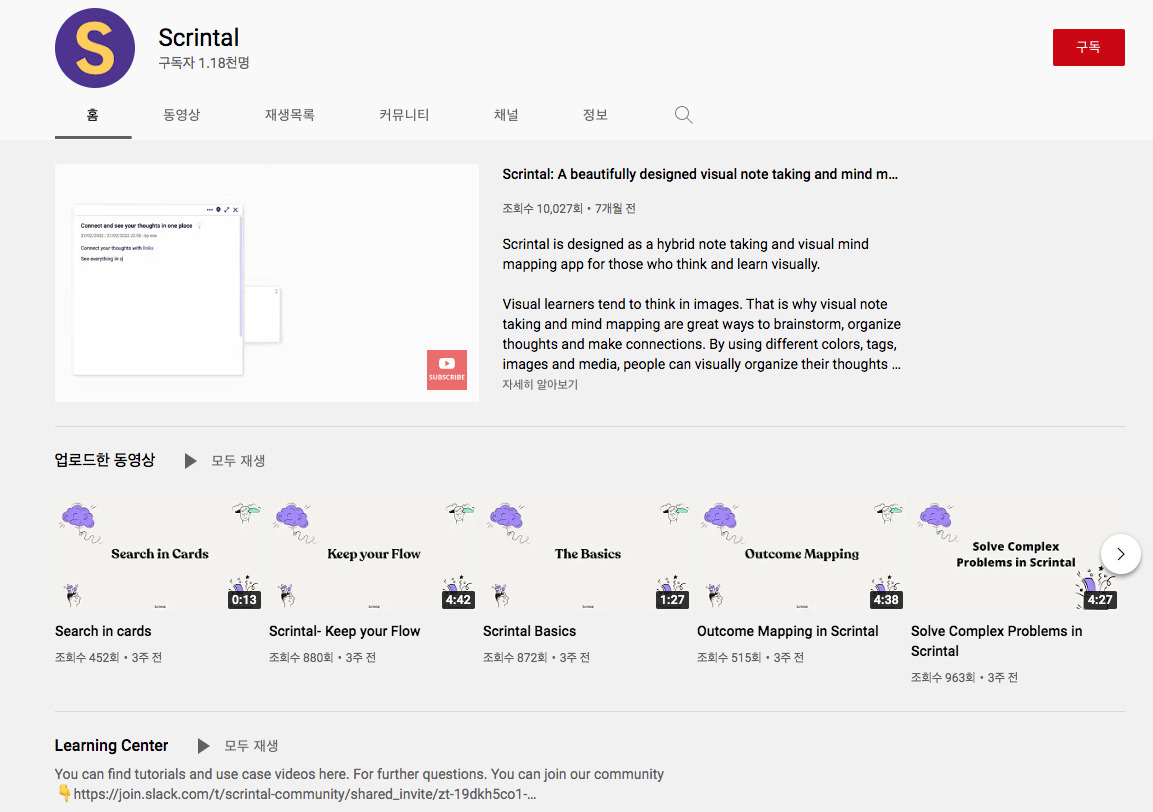The height and width of the screenshot is (812, 1153).
Task: Click the red Subscribe icon on featured video
Action: [447, 369]
